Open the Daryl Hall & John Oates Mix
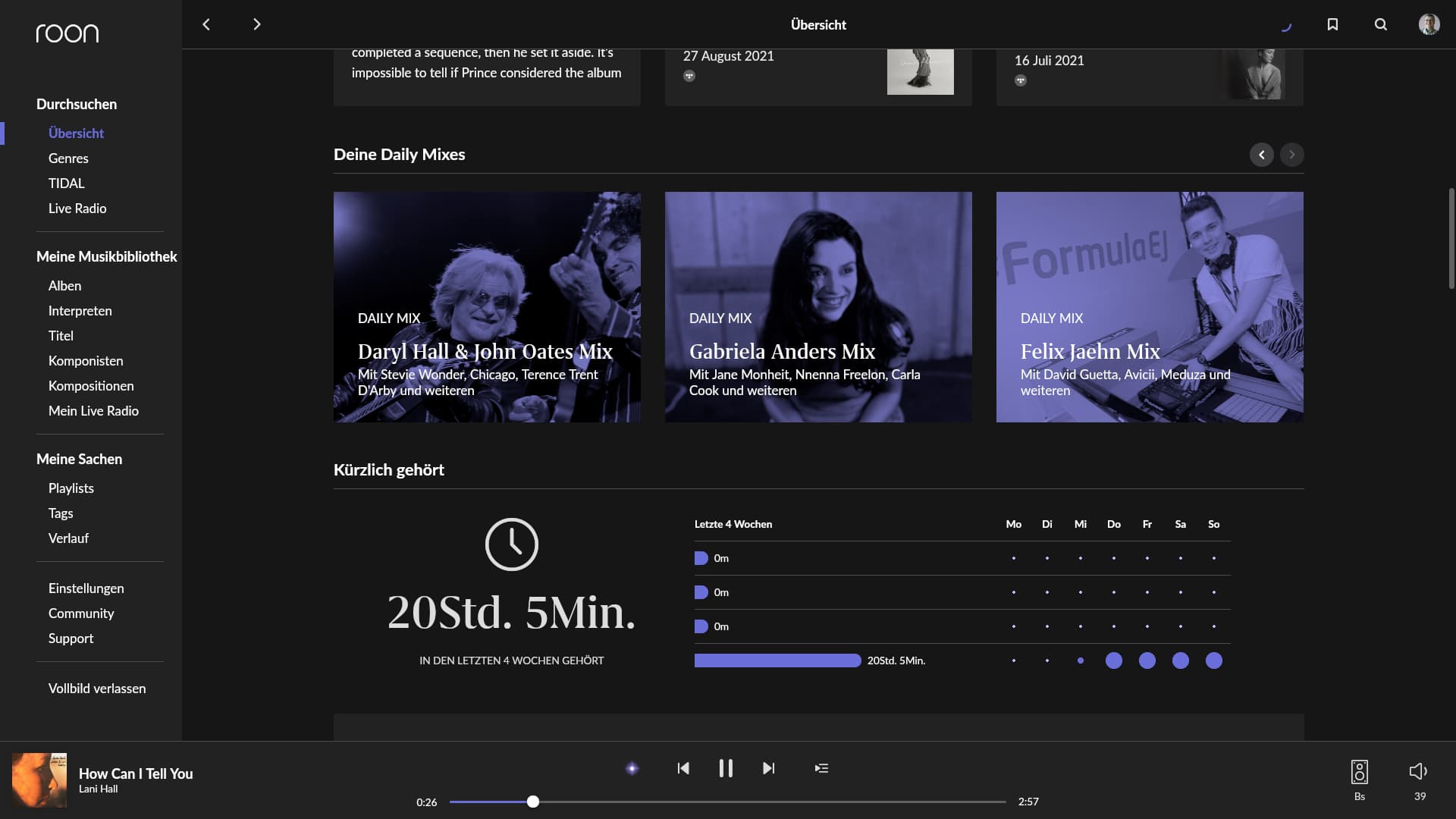1456x819 pixels. pyautogui.click(x=487, y=307)
